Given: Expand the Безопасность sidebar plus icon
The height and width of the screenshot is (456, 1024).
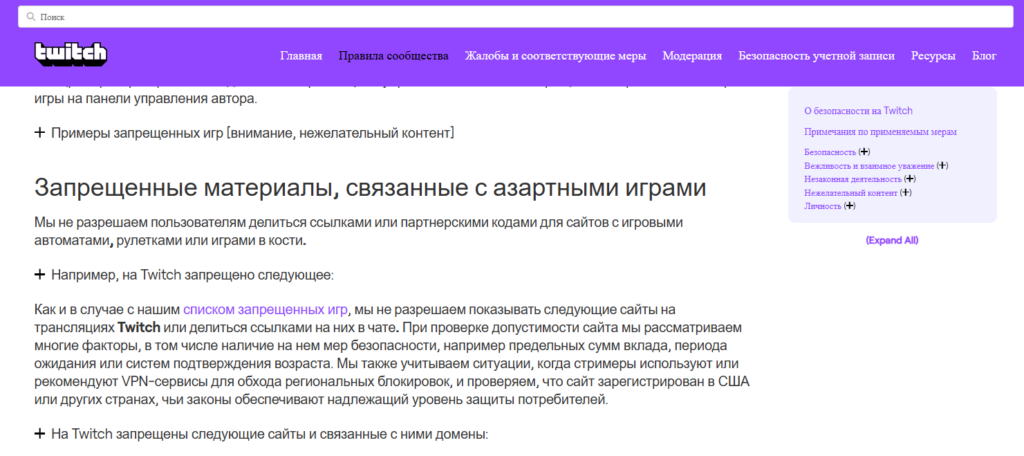Looking at the screenshot, I should pos(865,152).
